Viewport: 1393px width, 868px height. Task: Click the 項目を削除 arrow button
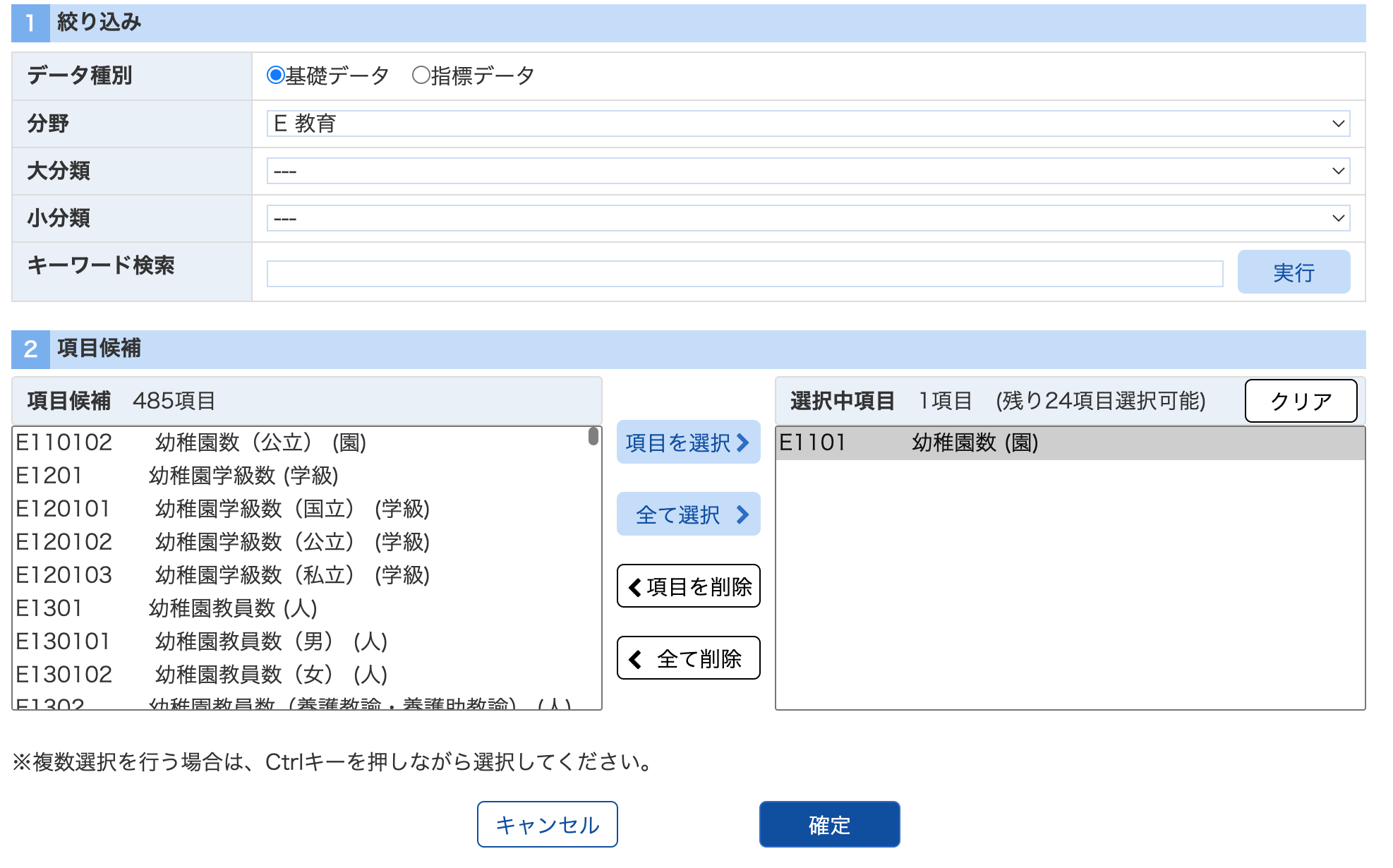pos(687,586)
